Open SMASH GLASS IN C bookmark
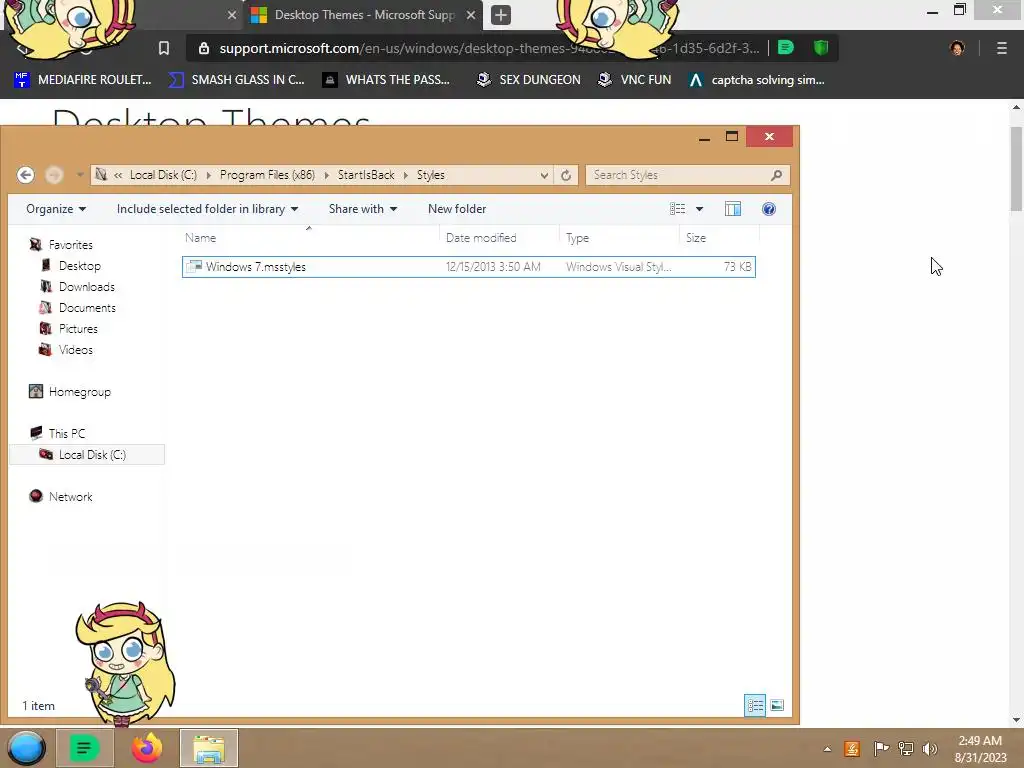1024x768 pixels. click(237, 80)
